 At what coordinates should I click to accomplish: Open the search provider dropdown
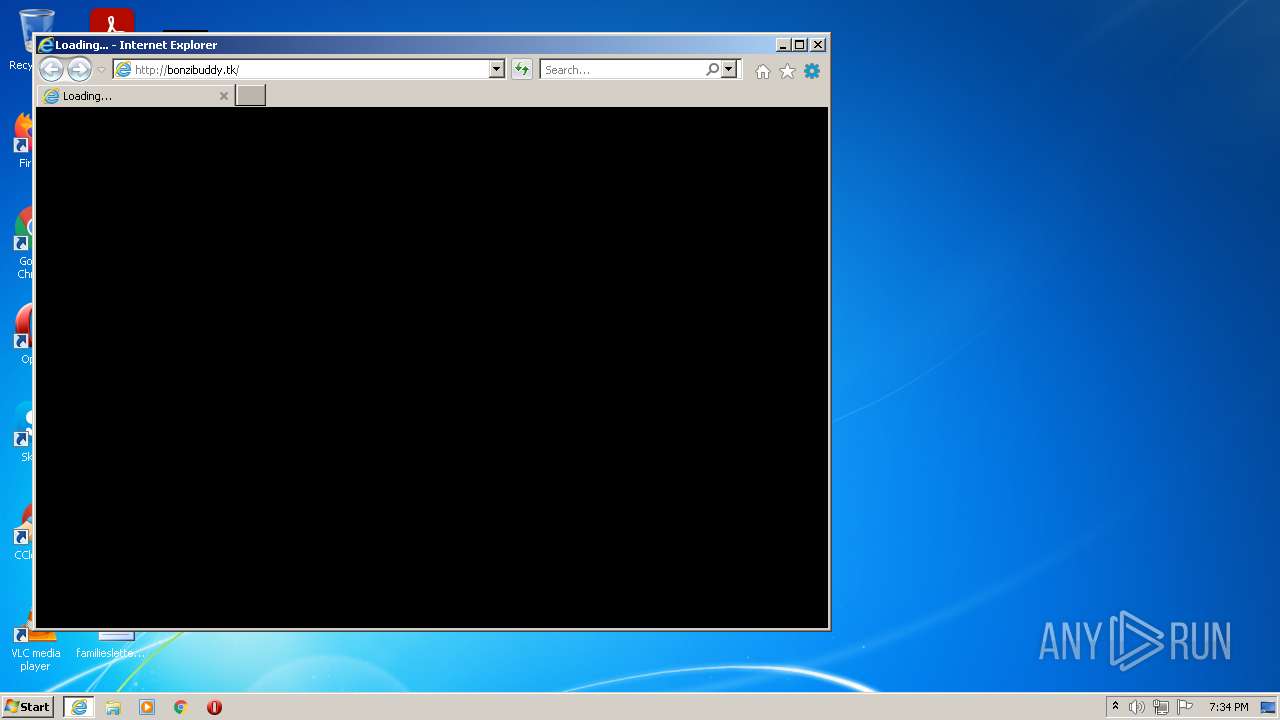(x=729, y=69)
